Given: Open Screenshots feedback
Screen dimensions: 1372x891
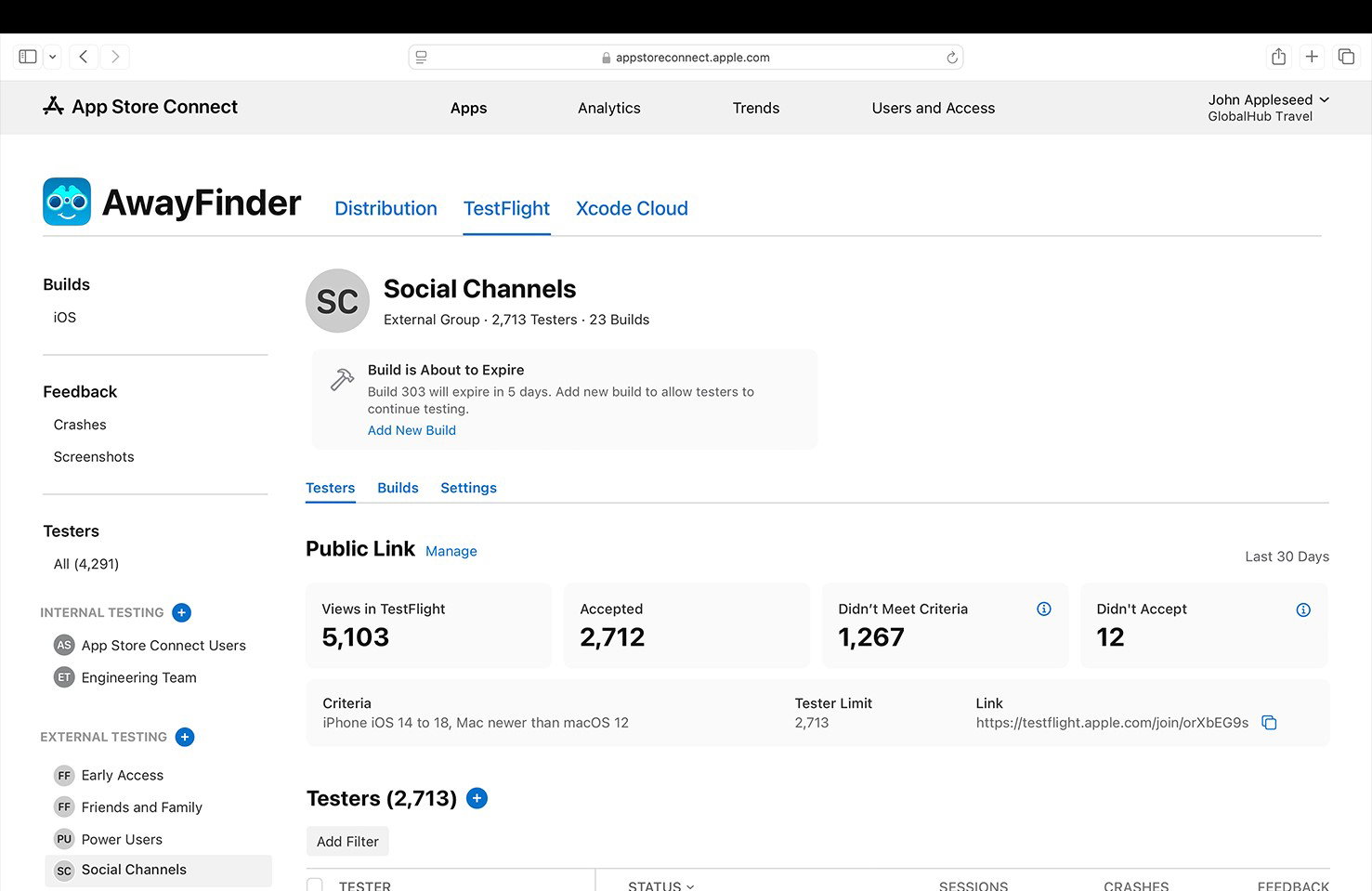Looking at the screenshot, I should point(94,457).
